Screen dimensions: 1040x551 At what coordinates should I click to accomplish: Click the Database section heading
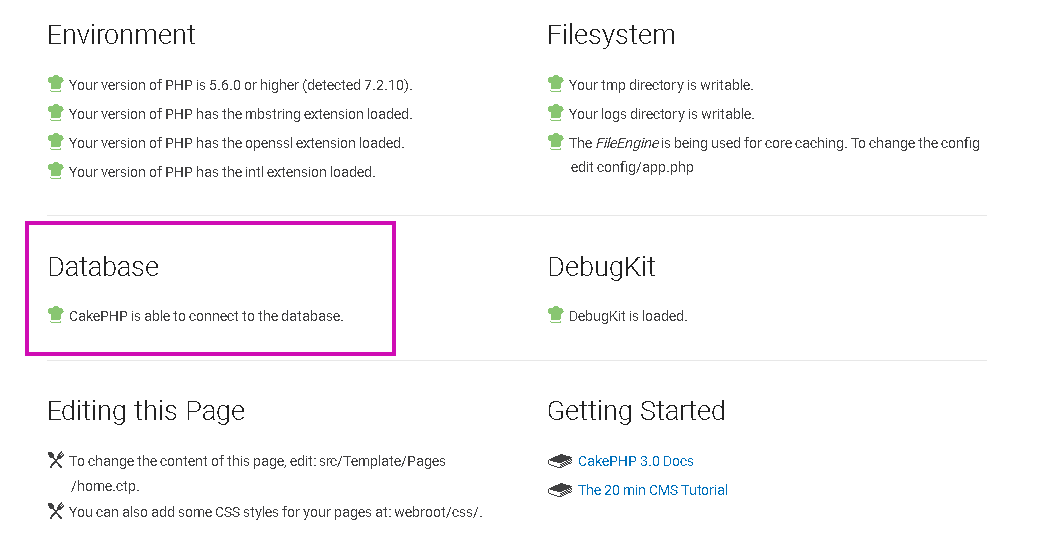click(x=103, y=267)
